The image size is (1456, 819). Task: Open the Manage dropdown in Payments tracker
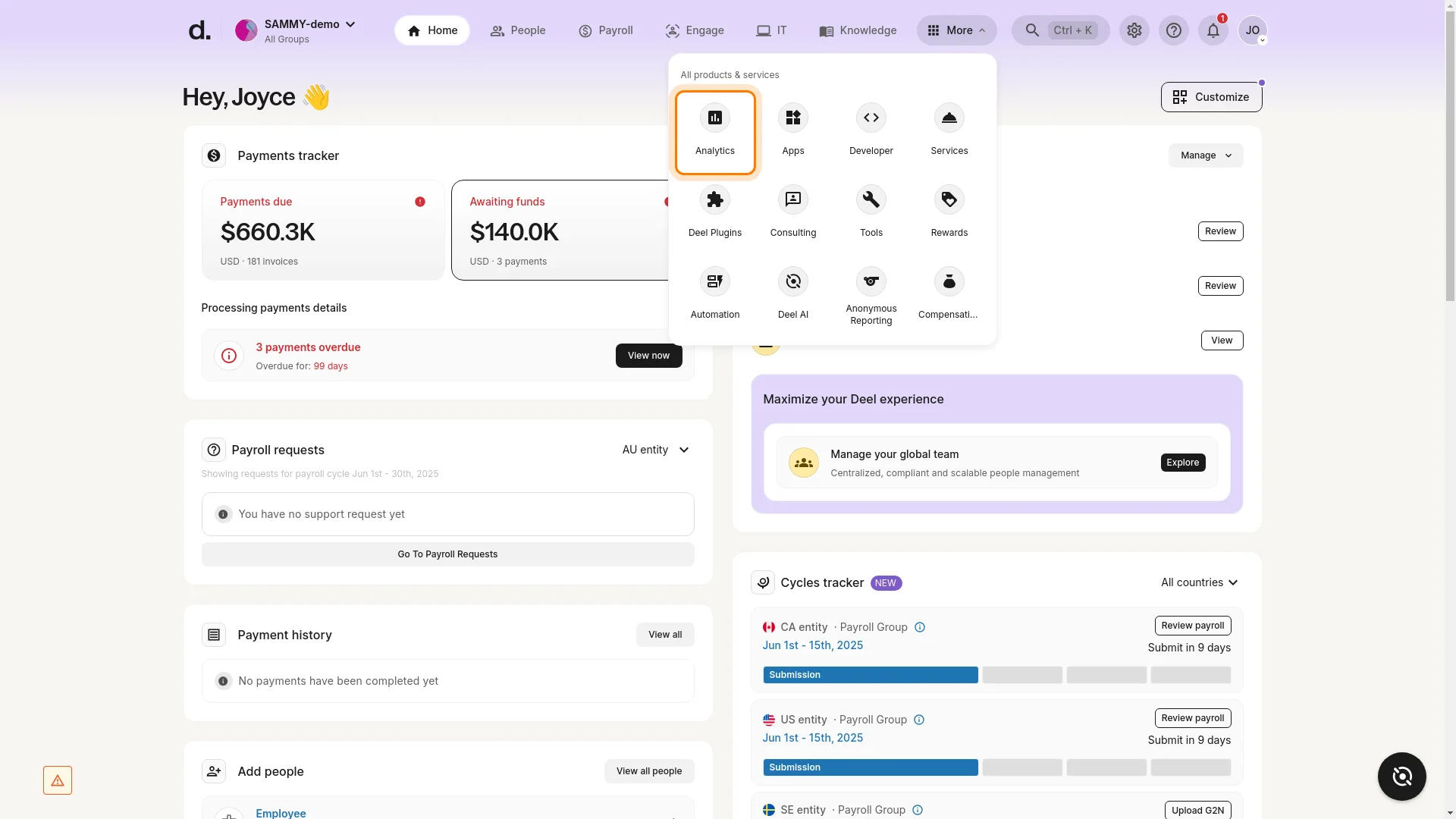coord(1205,155)
